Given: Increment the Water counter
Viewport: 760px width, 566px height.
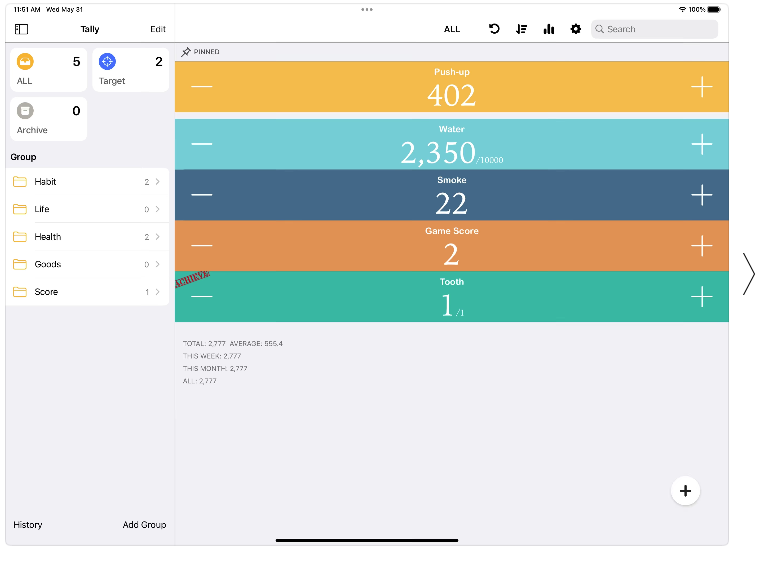Looking at the screenshot, I should (701, 144).
